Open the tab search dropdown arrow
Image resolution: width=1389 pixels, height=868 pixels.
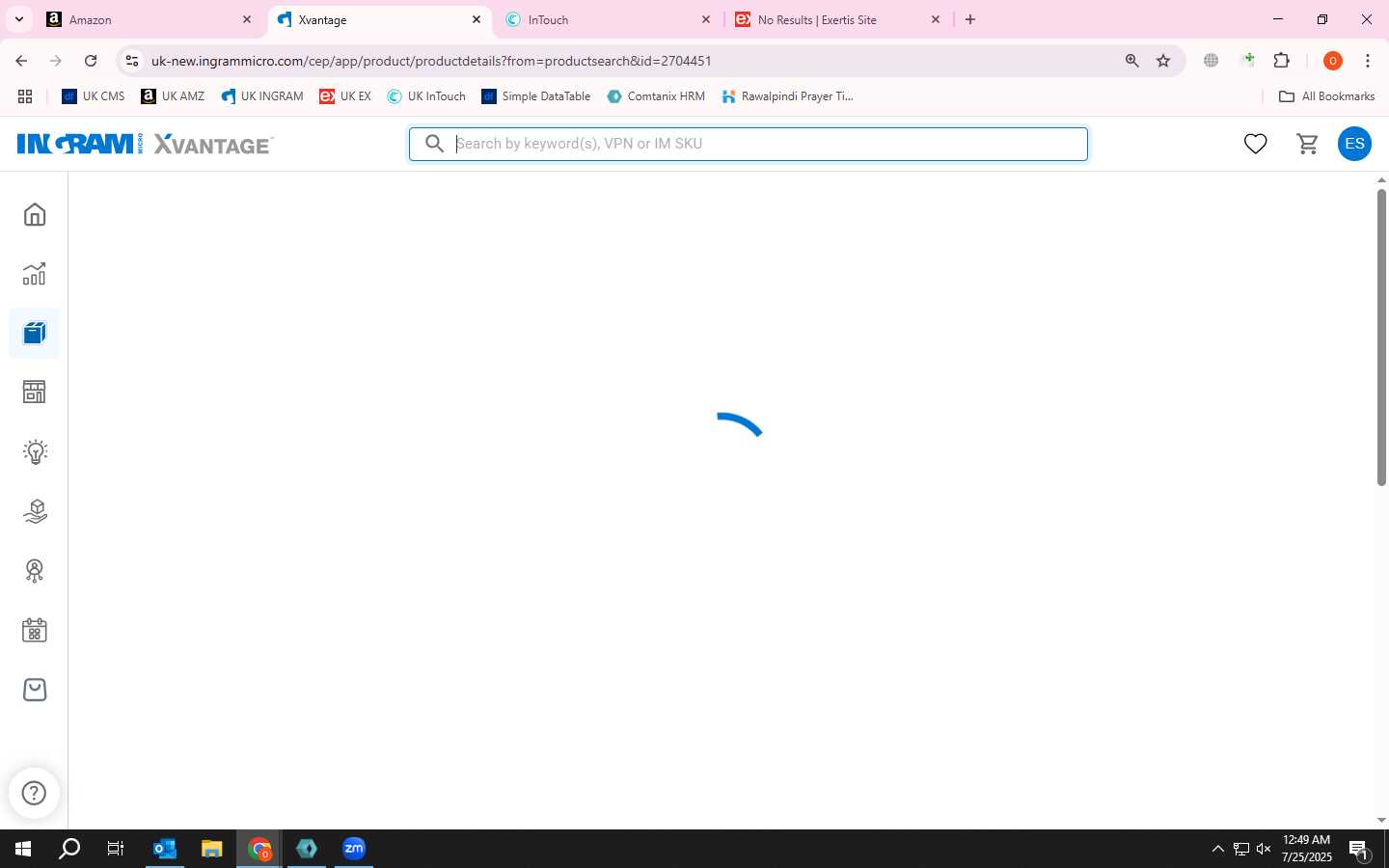[19, 19]
